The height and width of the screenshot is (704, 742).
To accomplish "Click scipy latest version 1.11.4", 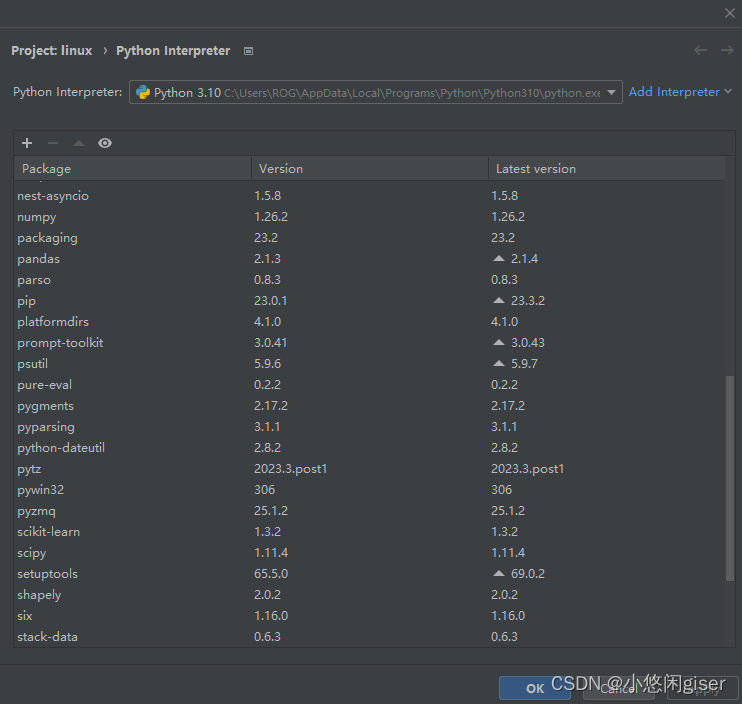I will pos(508,553).
